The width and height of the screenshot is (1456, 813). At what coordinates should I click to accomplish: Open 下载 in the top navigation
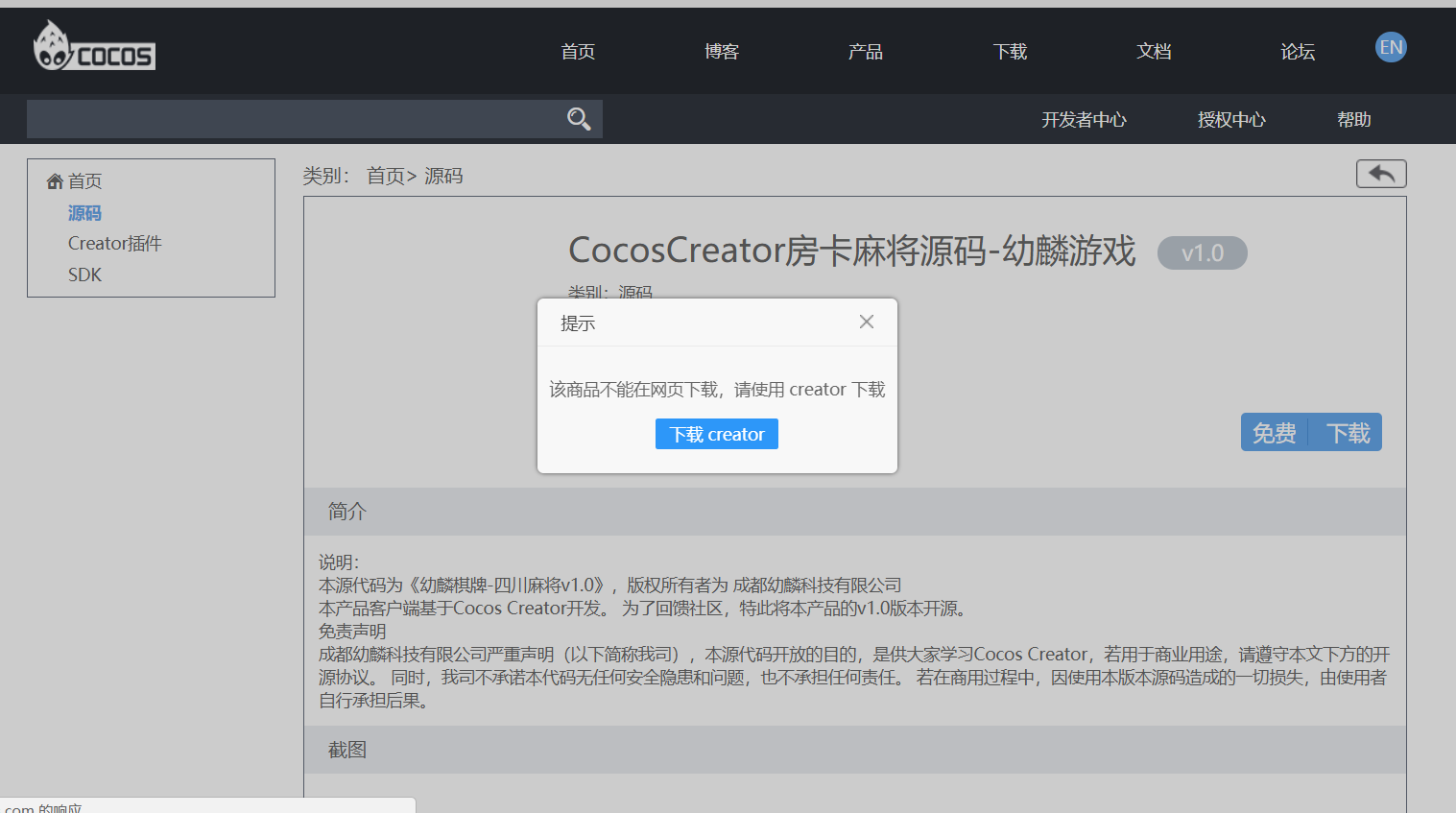pos(1010,51)
